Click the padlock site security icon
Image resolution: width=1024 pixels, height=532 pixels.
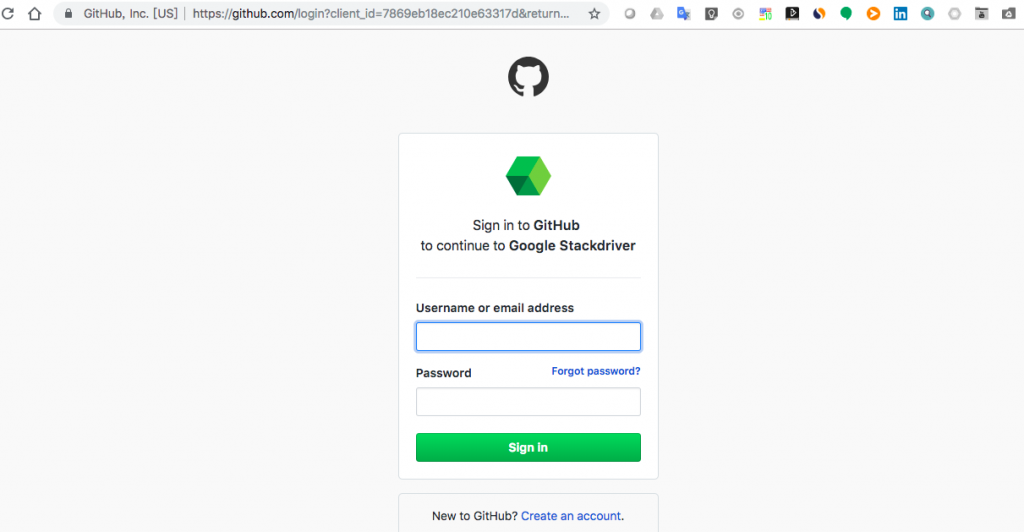[68, 14]
